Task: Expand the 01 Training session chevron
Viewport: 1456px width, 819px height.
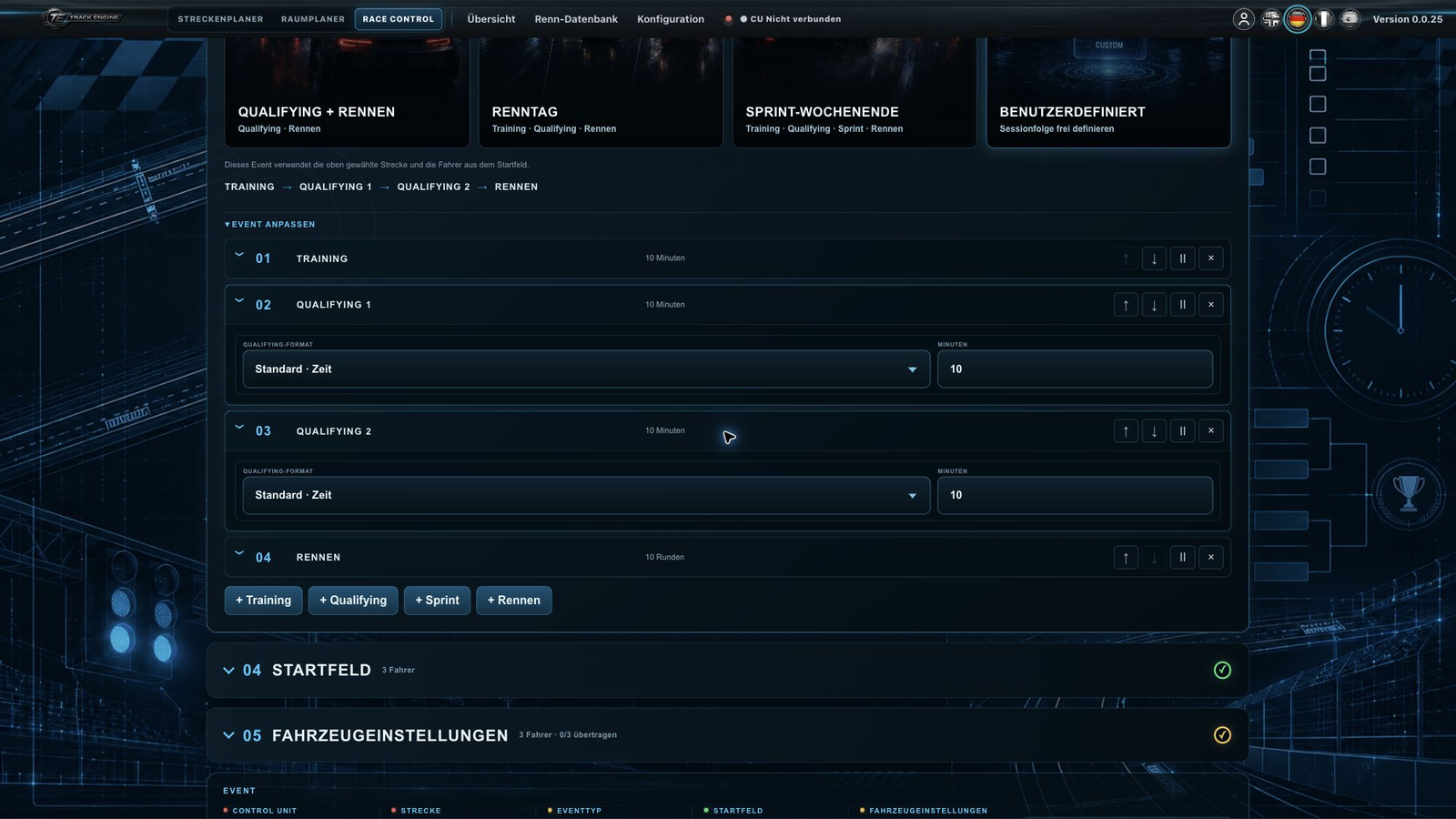Action: click(x=239, y=255)
